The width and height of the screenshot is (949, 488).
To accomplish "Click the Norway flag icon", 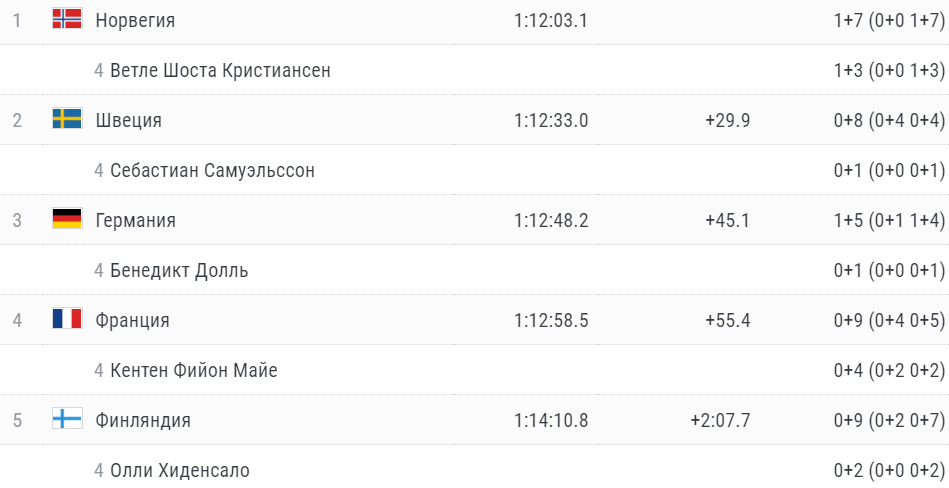I will pyautogui.click(x=66, y=19).
